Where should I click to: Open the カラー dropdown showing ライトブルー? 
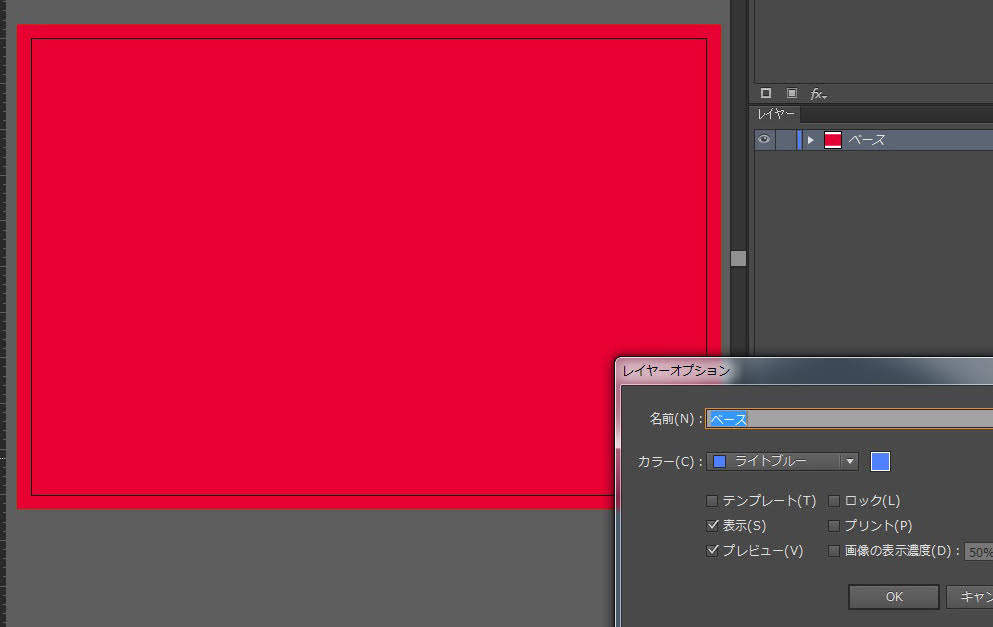pos(783,461)
